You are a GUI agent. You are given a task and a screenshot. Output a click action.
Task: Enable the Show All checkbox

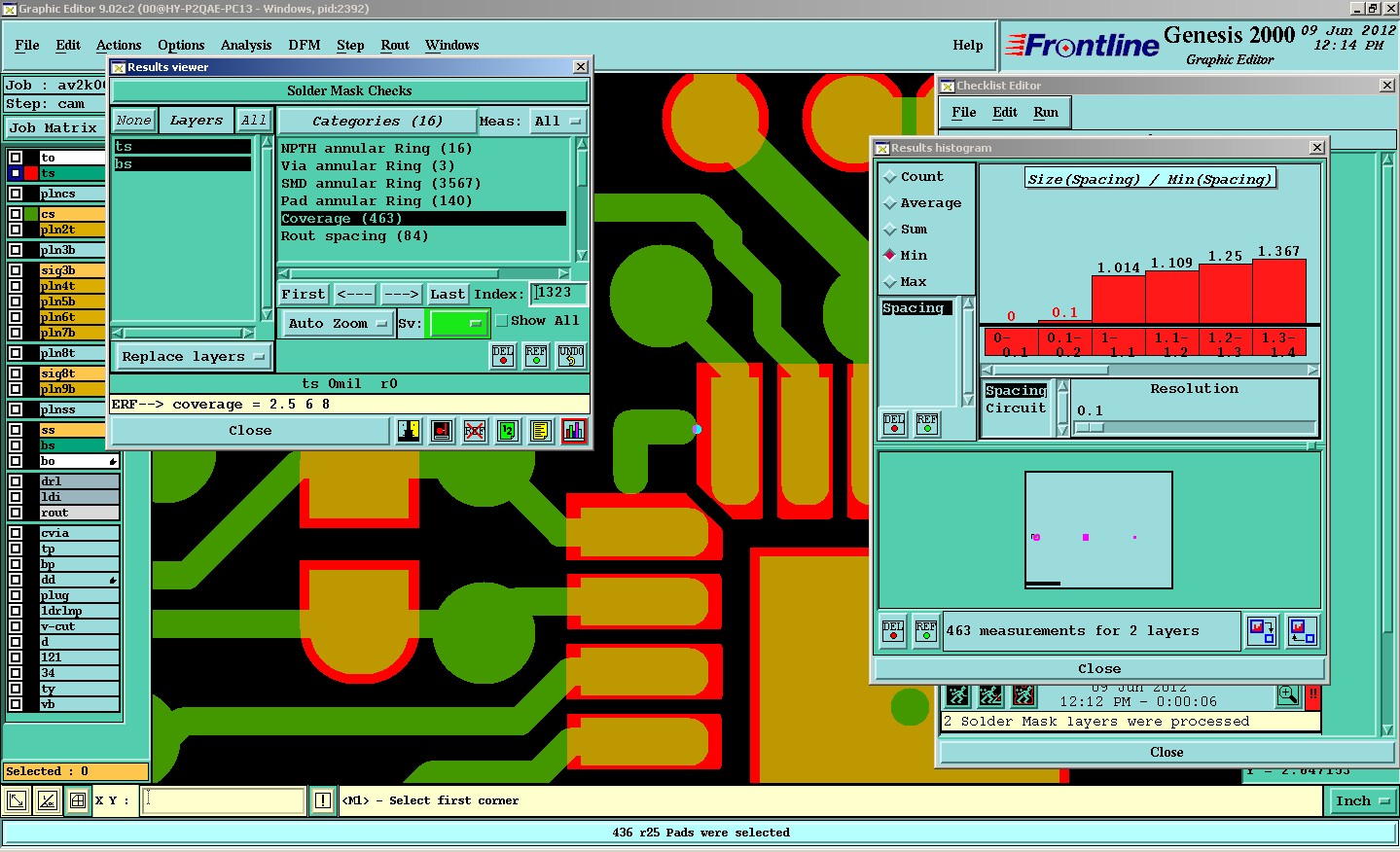coord(502,321)
